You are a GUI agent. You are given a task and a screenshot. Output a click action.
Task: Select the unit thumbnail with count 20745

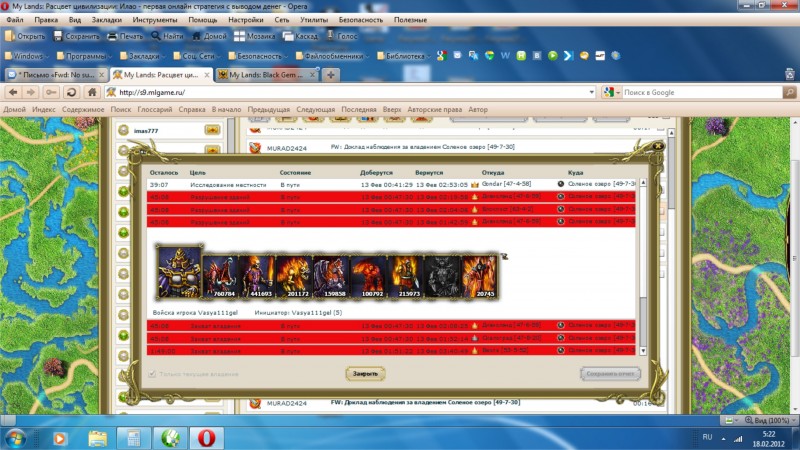pyautogui.click(x=480, y=277)
